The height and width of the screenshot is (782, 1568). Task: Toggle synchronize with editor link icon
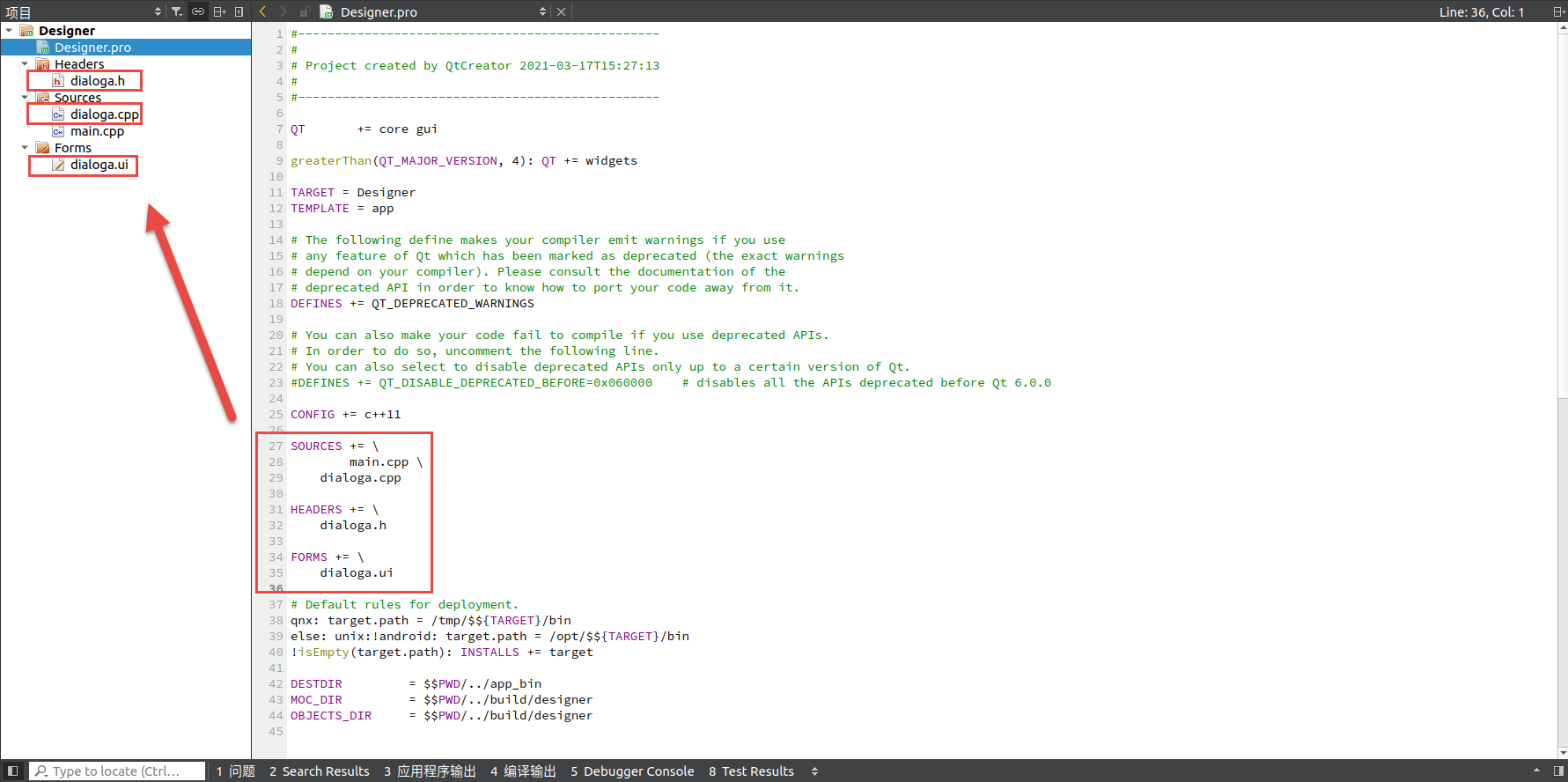point(198,11)
